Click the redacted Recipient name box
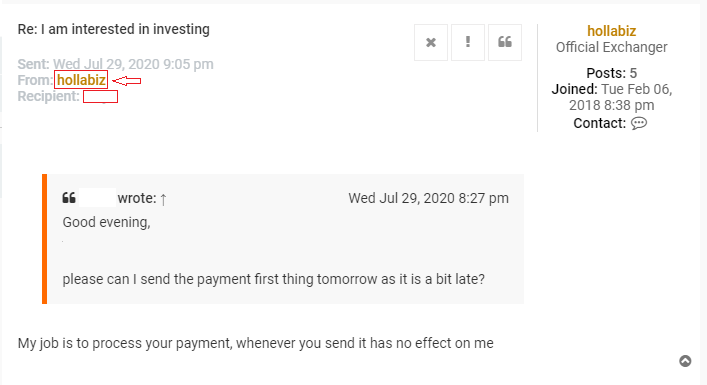 pos(101,96)
